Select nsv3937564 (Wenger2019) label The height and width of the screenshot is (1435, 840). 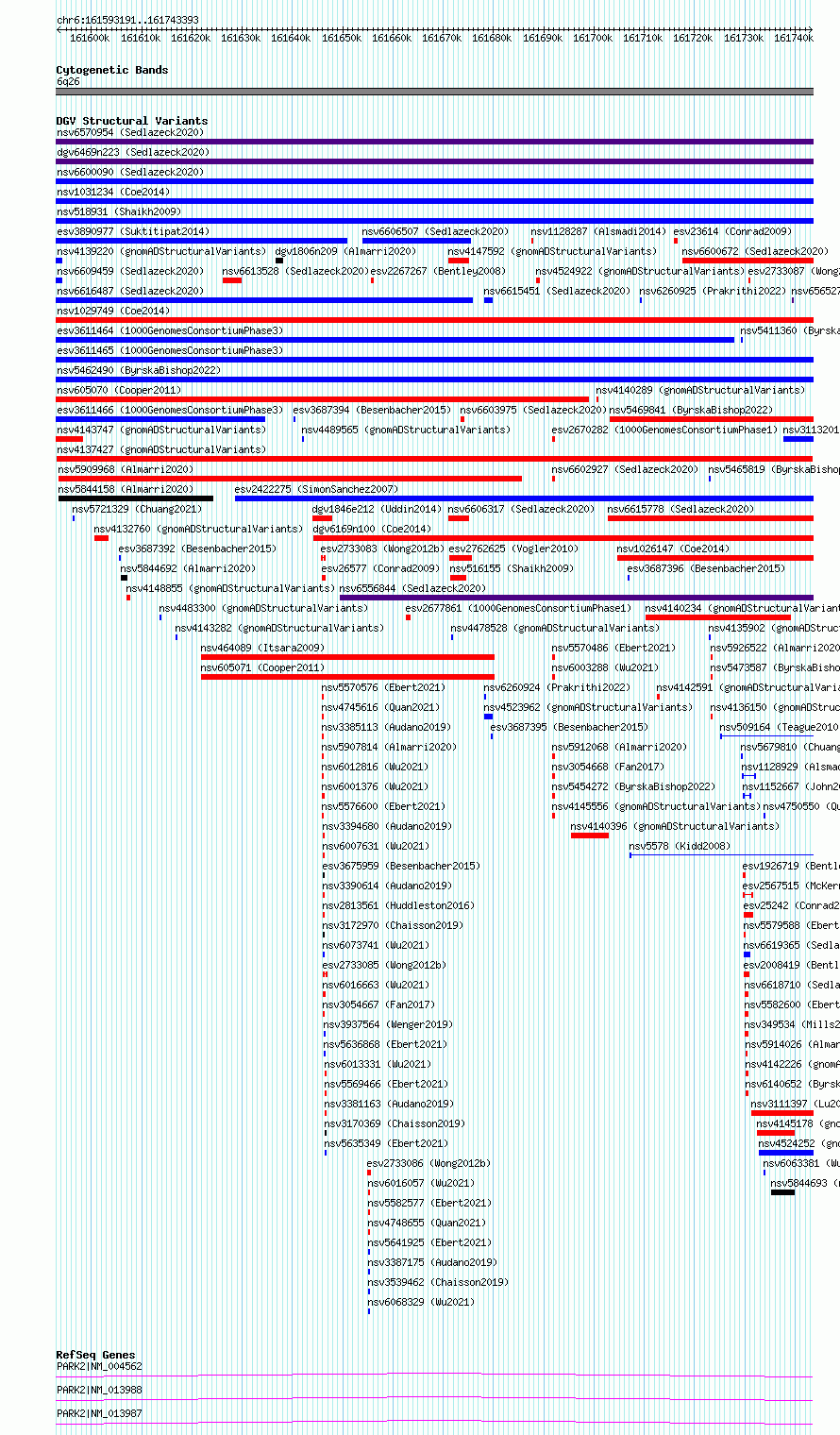coord(387,1024)
